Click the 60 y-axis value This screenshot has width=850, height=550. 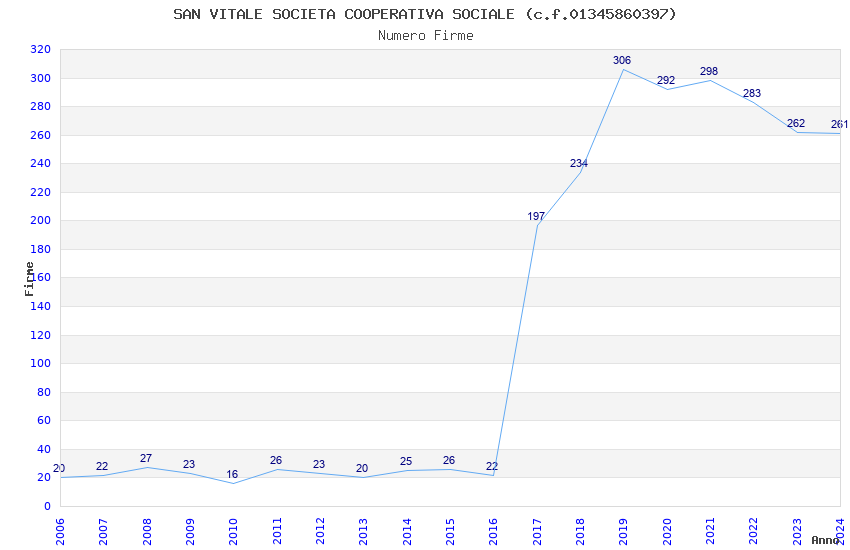[x=44, y=420]
